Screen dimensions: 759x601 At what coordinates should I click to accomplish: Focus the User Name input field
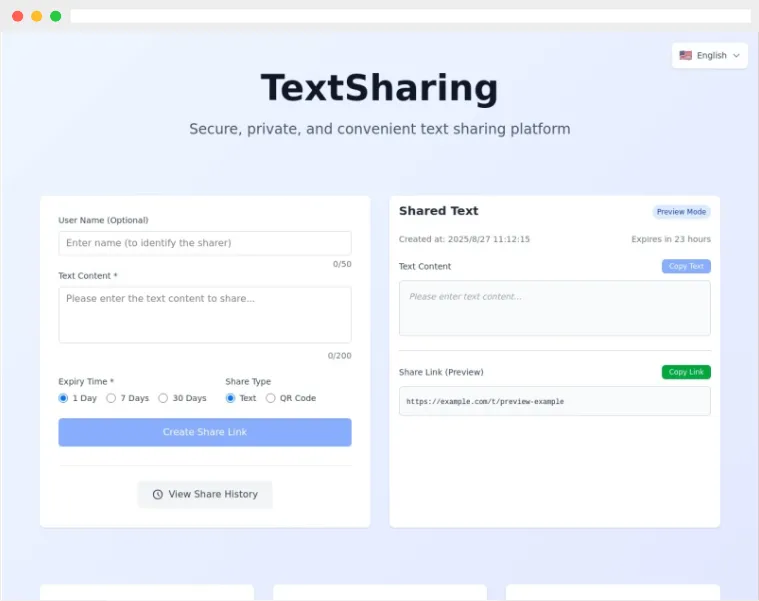(x=205, y=243)
